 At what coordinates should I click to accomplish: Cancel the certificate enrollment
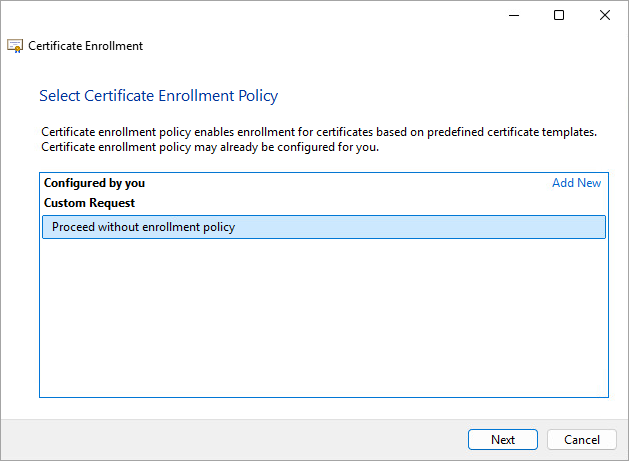click(582, 440)
